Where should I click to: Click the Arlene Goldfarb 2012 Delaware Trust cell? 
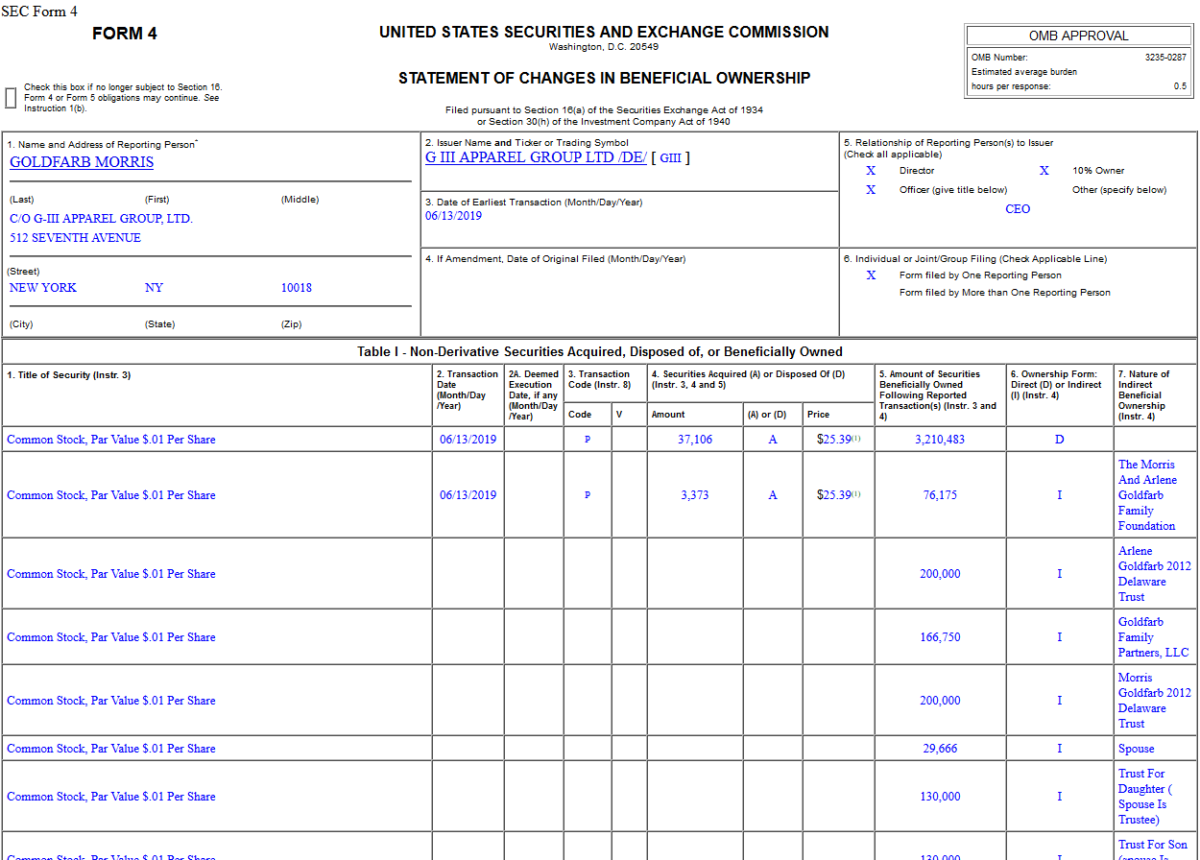click(x=1154, y=574)
